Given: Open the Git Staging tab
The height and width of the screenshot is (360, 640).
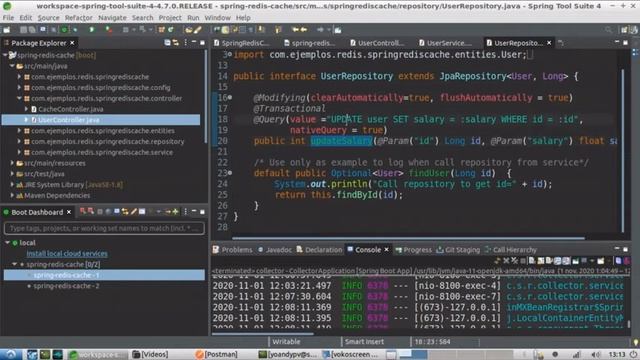Looking at the screenshot, I should click(x=458, y=250).
